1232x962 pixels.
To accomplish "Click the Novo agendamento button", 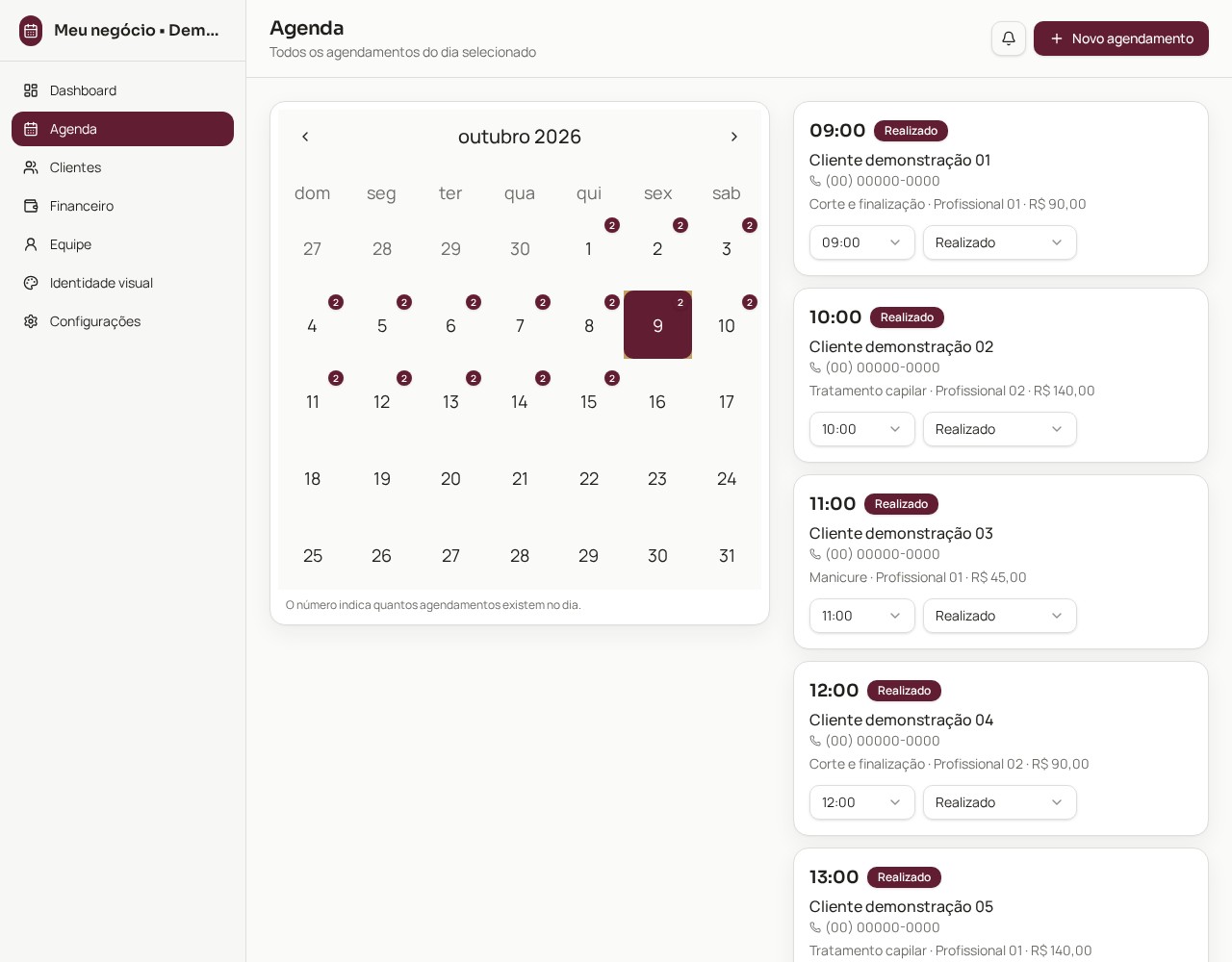I will click(1121, 38).
